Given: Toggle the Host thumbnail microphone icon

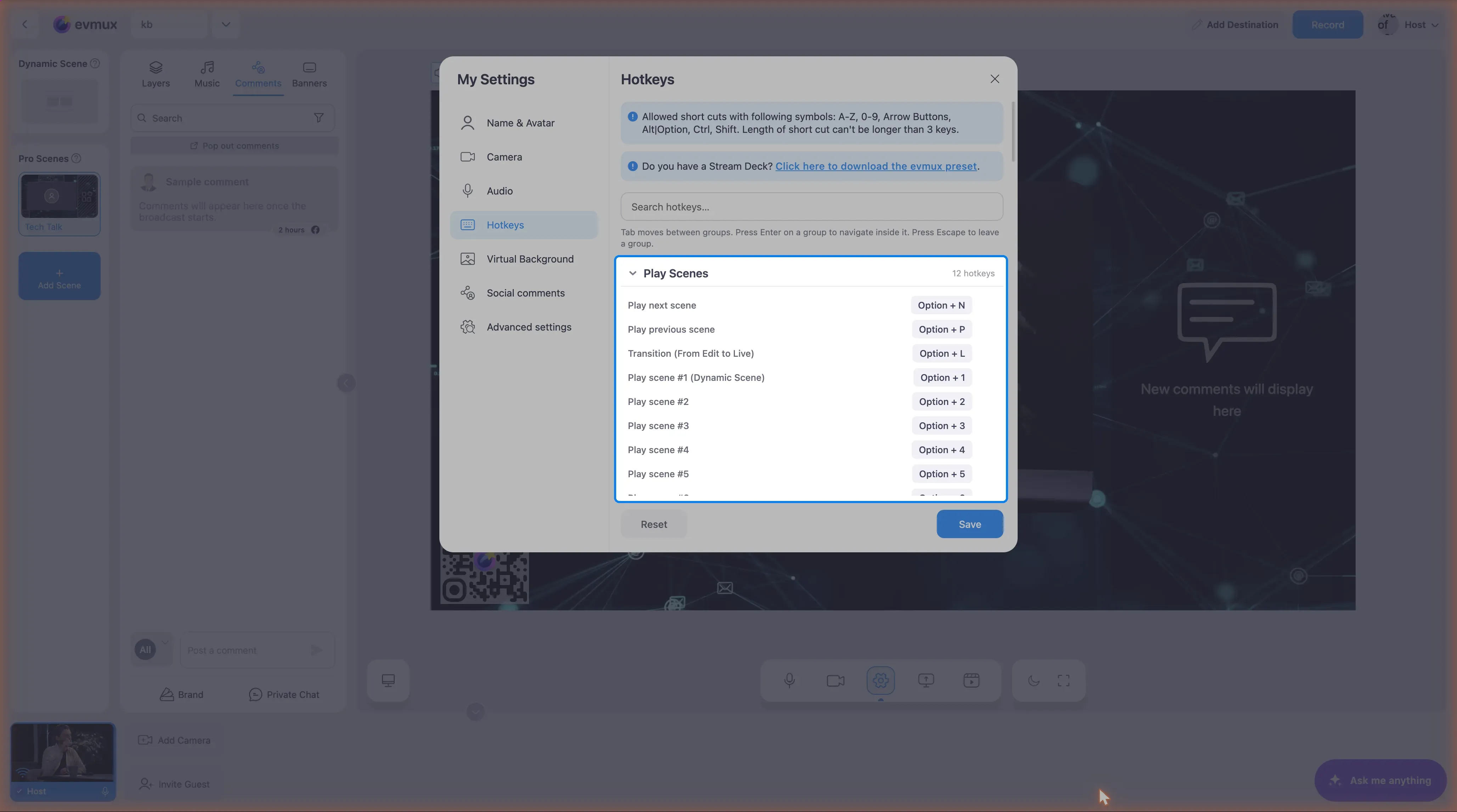Looking at the screenshot, I should (x=105, y=791).
